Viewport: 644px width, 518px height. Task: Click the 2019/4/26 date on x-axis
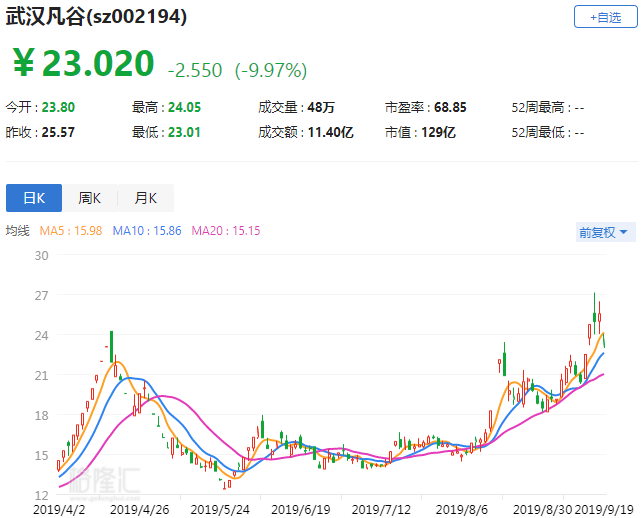point(137,508)
